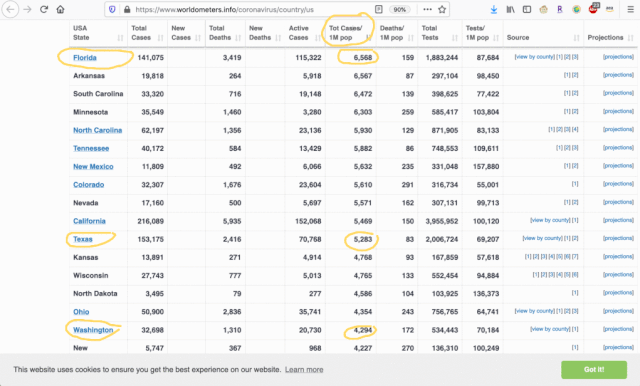
Task: Open the browser home page
Action: pyautogui.click(x=60, y=9)
